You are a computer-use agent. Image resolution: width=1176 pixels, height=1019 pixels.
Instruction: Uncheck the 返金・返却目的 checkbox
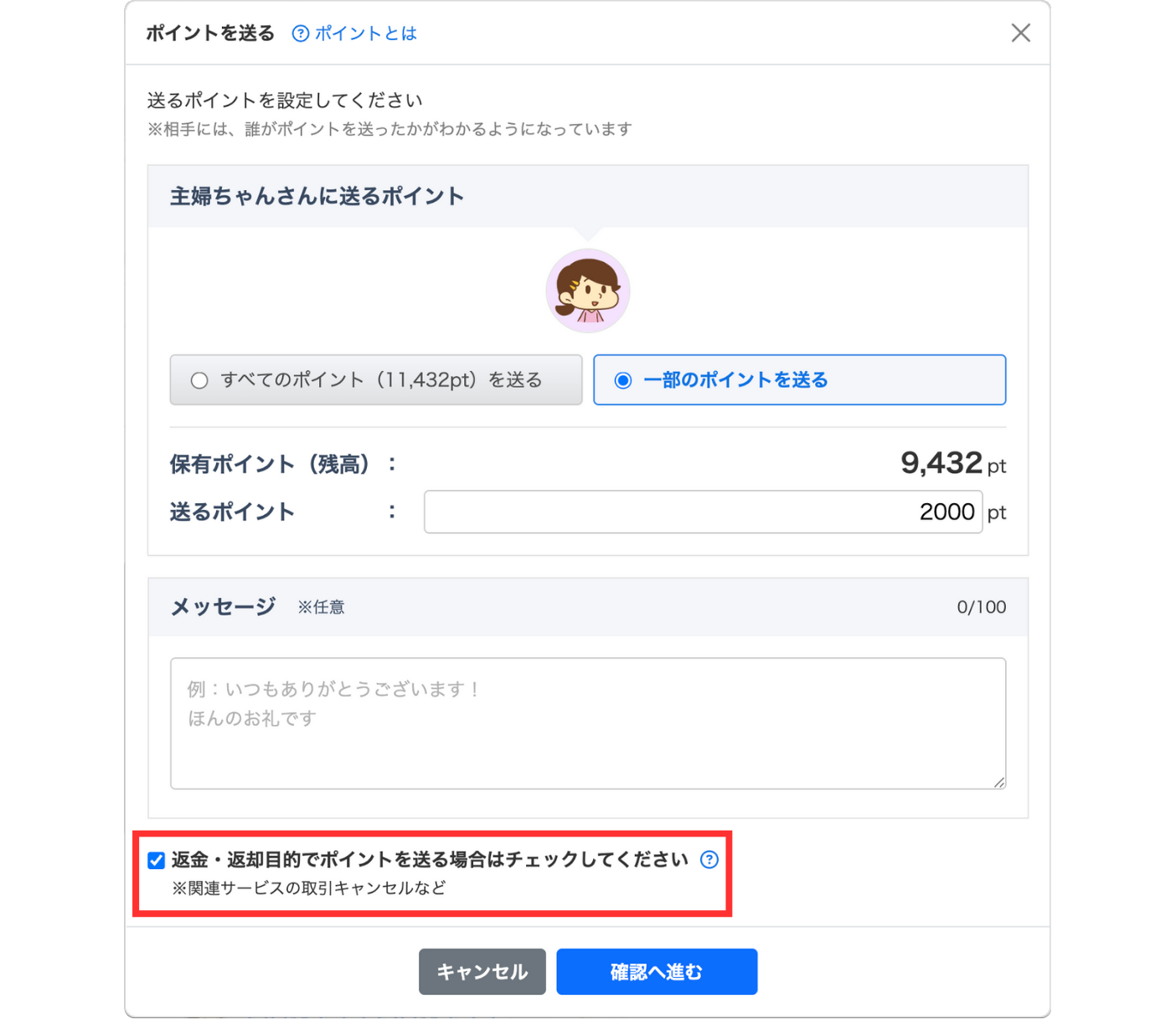pyautogui.click(x=157, y=860)
